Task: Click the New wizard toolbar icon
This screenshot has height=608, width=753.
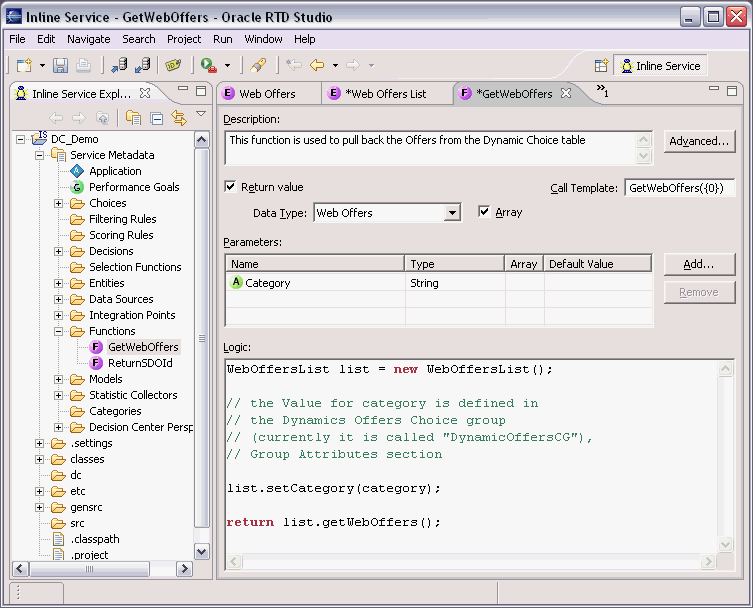Action: point(24,65)
